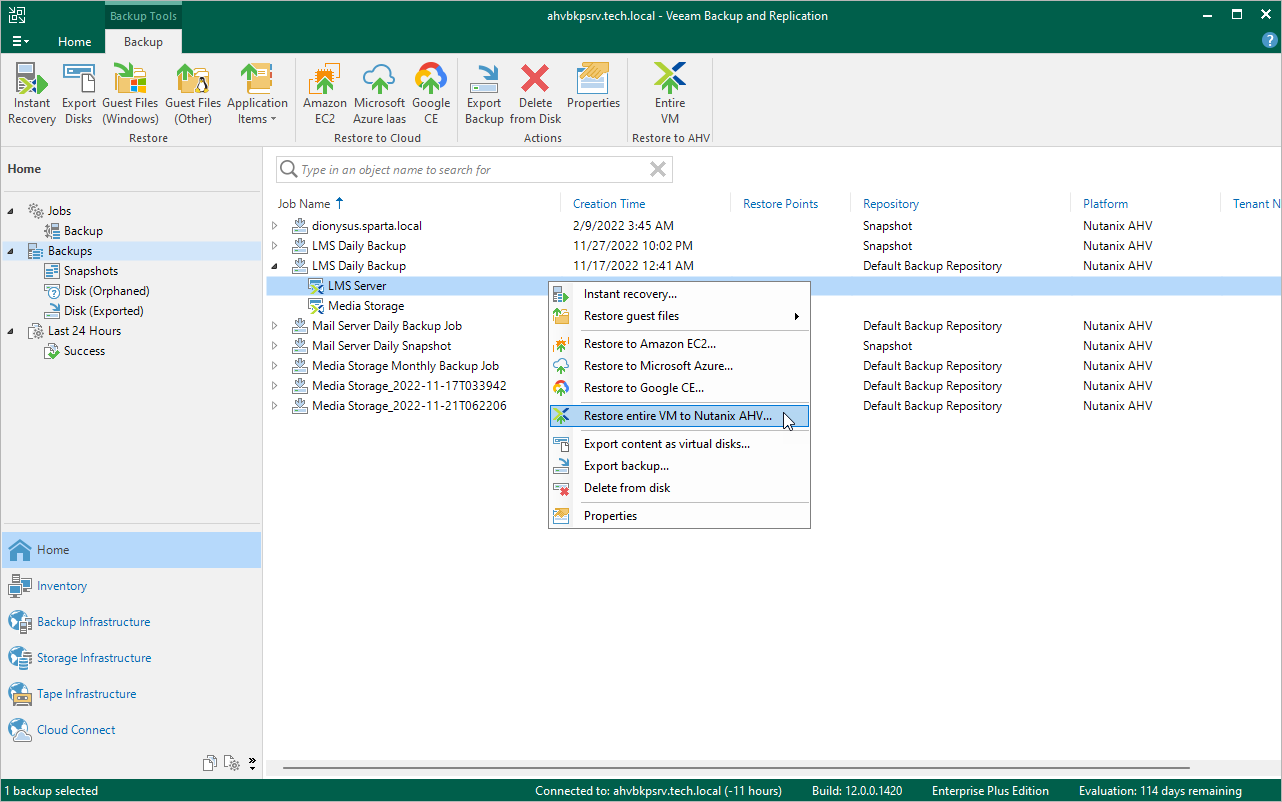Open the Tape Infrastructure view

click(x=131, y=694)
